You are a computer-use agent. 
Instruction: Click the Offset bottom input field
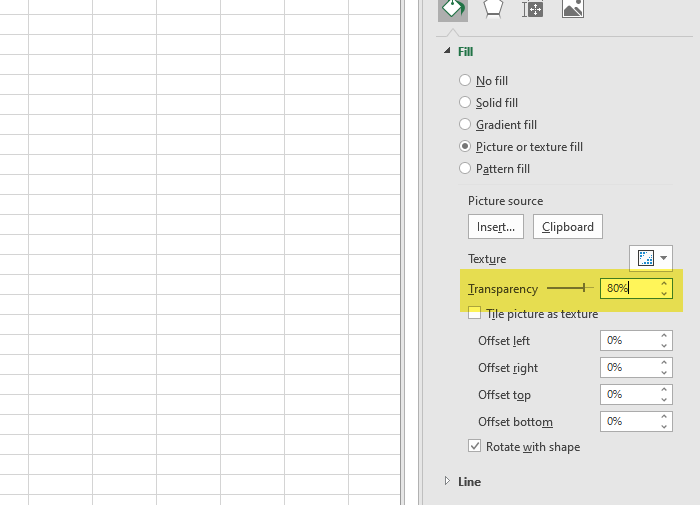[x=629, y=422]
